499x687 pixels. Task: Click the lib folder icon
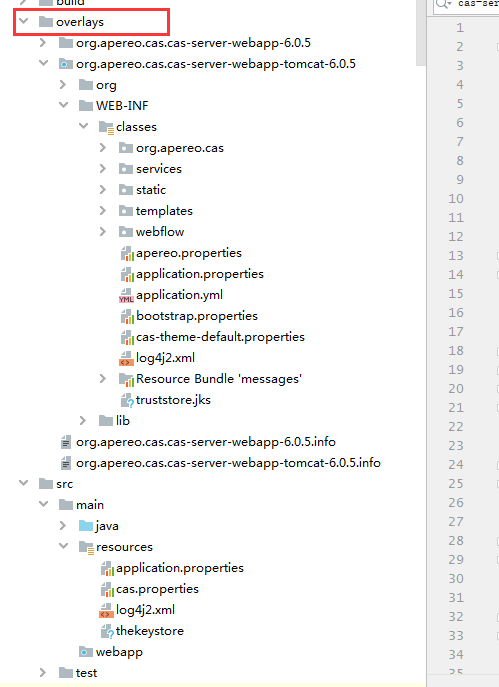106,421
